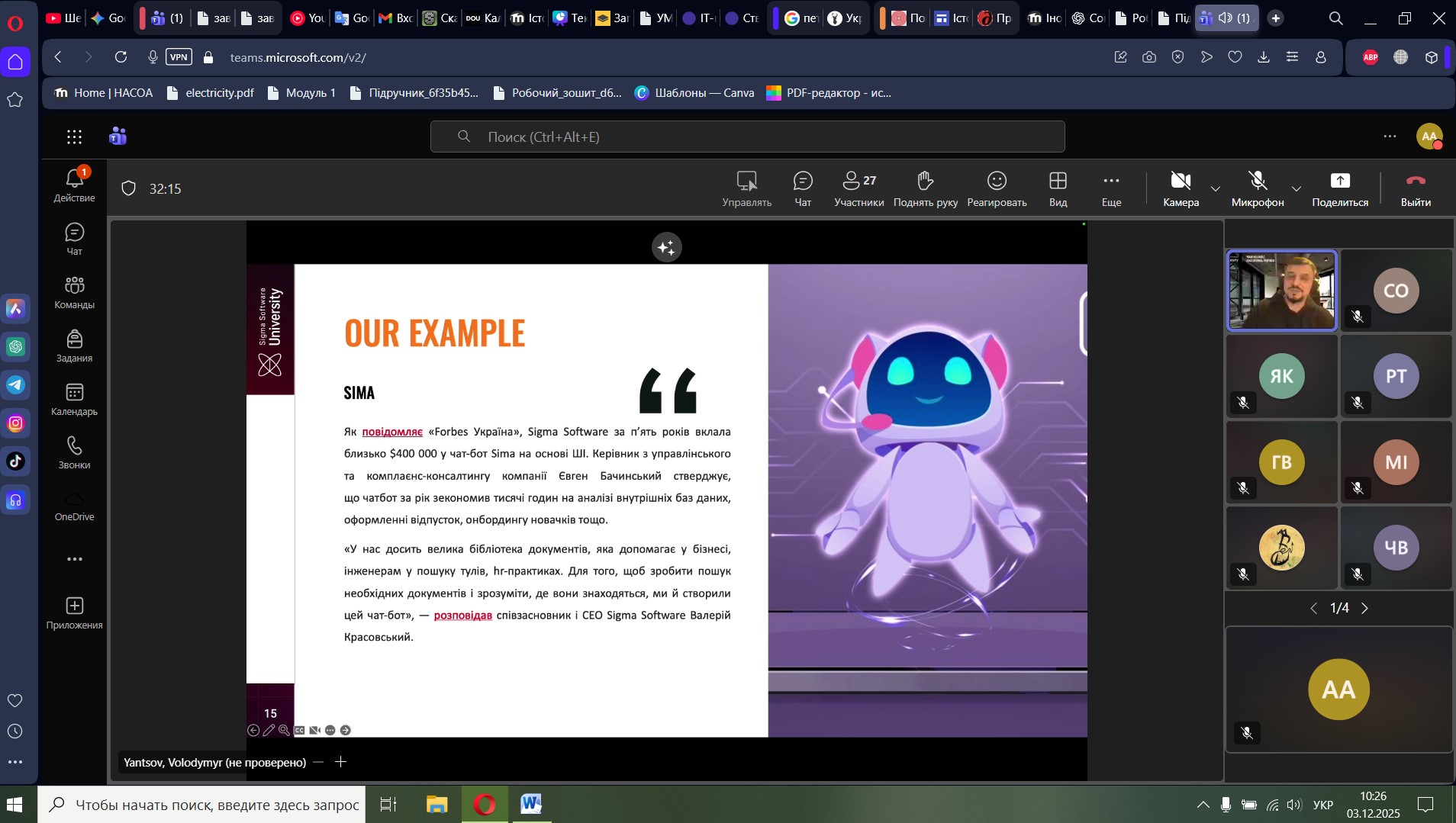Screen dimensions: 1456x823
Task: Open the Chat panel in meeting toolbar
Action: pos(803,188)
